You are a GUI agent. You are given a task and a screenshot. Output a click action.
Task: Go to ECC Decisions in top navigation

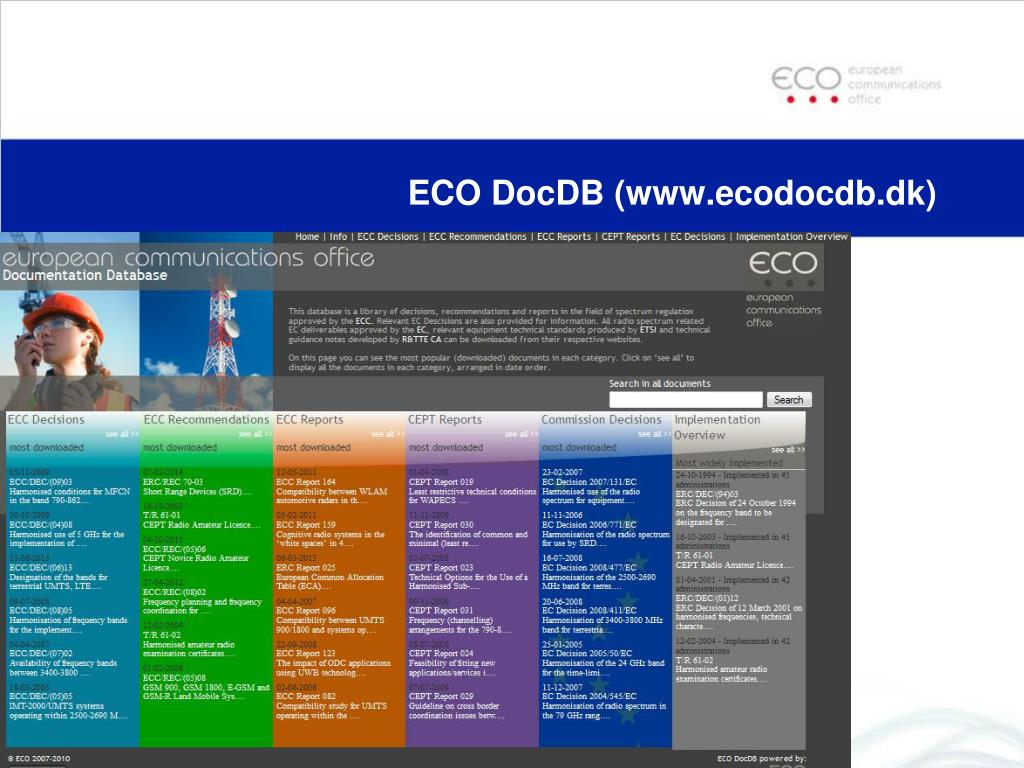[x=387, y=237]
